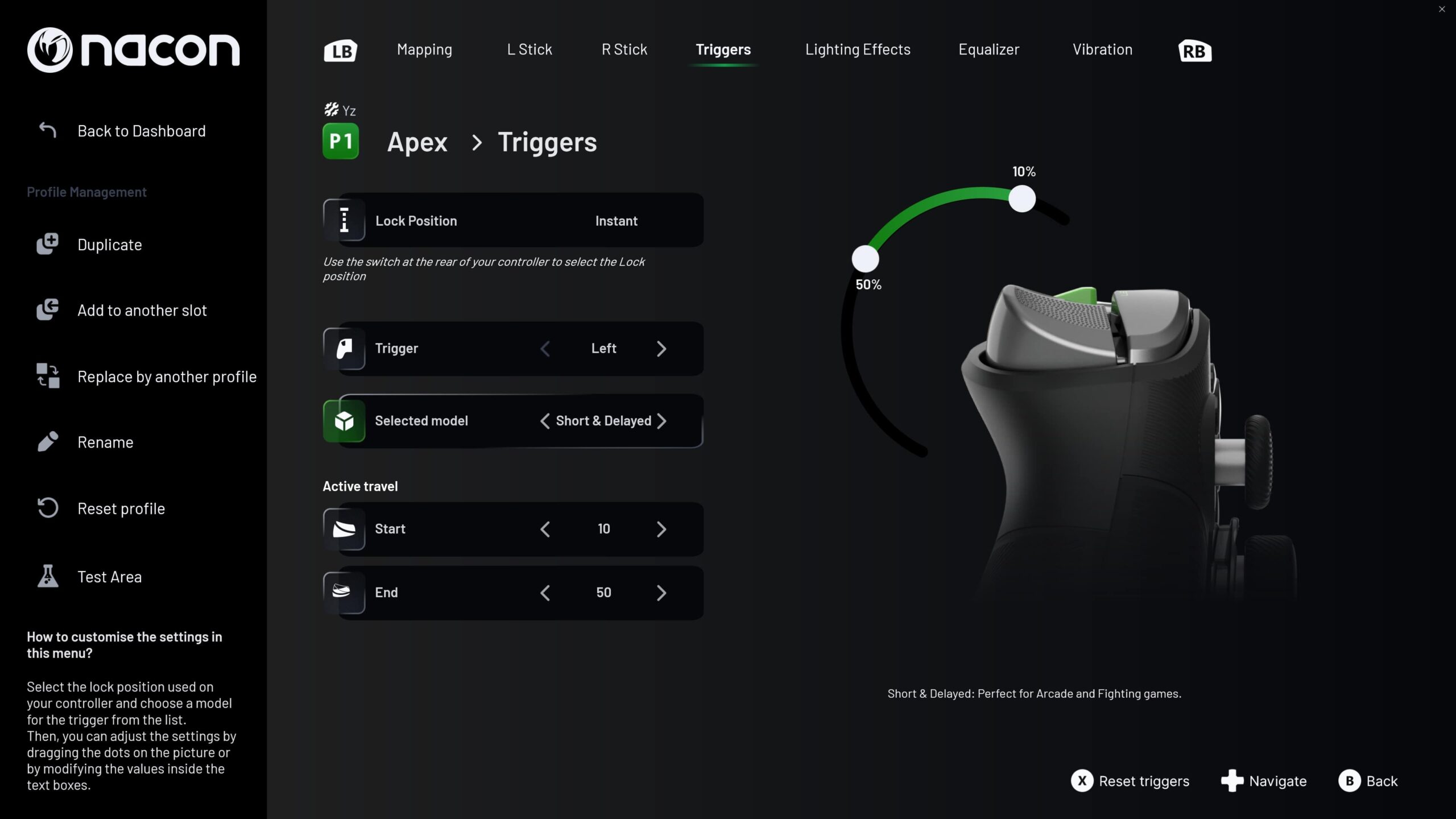Viewport: 1456px width, 819px height.
Task: Click the Rename pencil icon
Action: (48, 442)
